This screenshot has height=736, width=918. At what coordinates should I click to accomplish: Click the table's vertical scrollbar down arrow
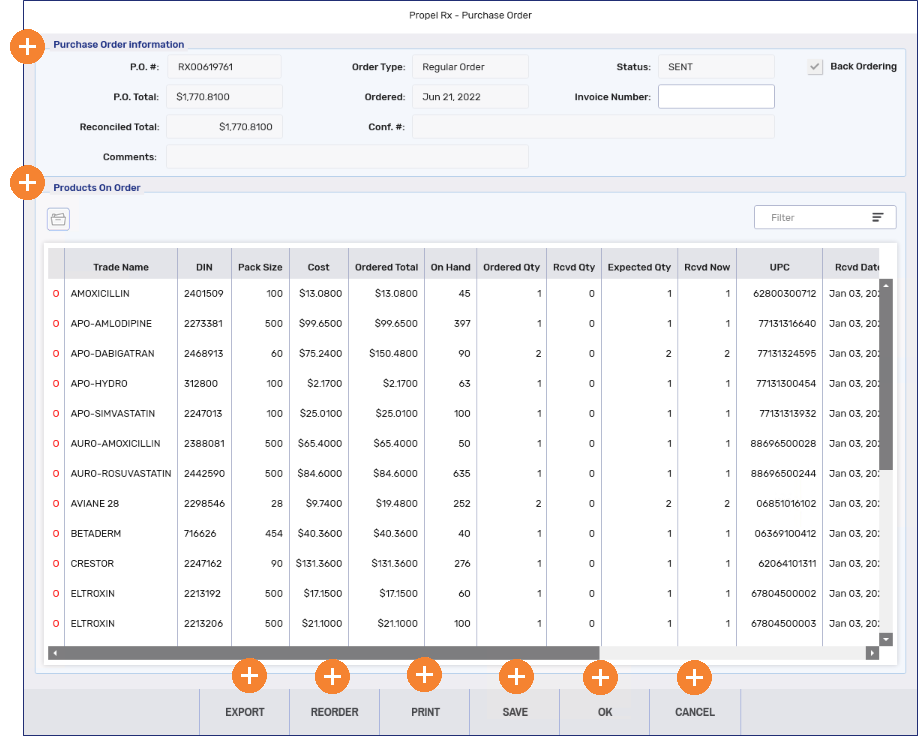tap(885, 639)
